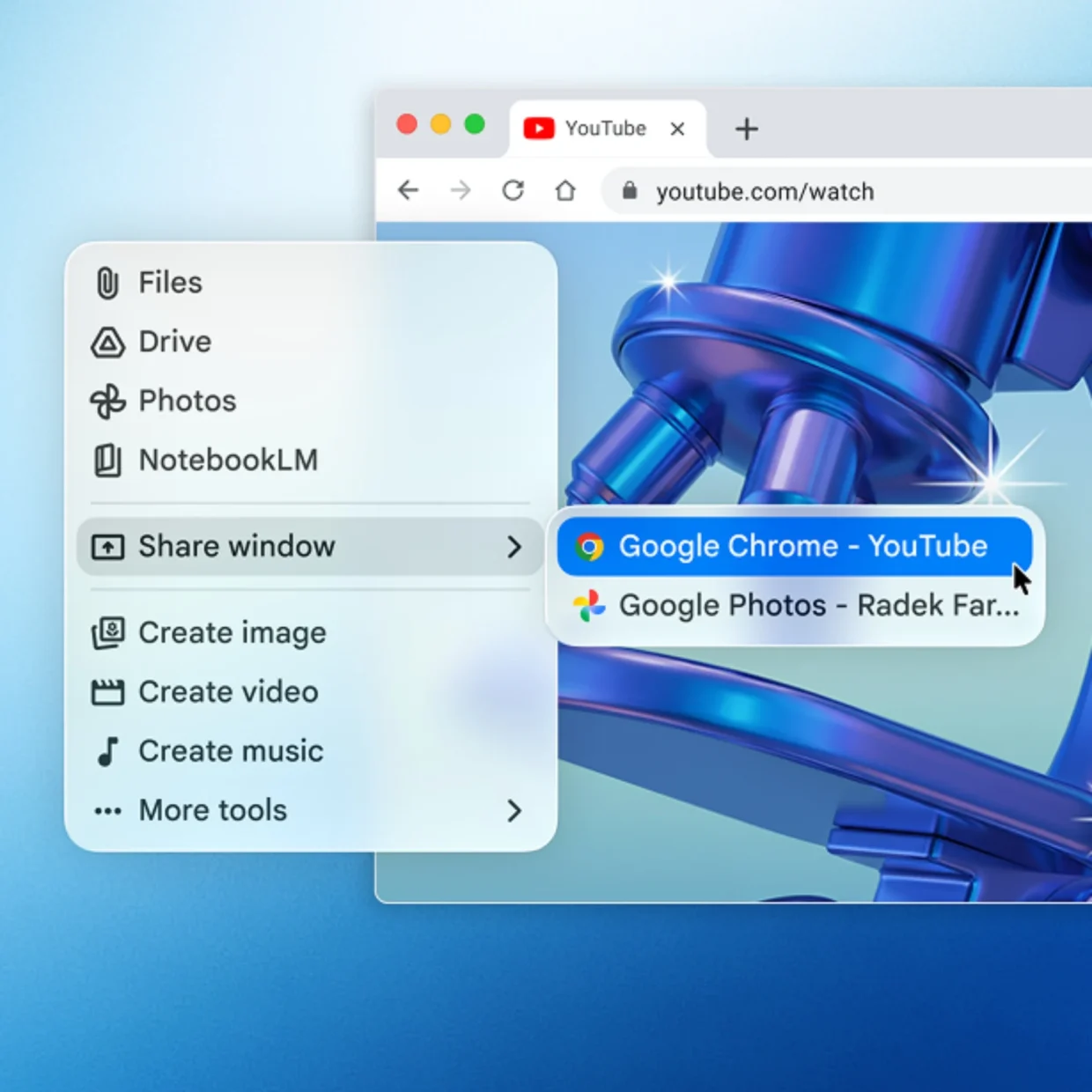The height and width of the screenshot is (1092, 1092).
Task: Select the YouTube browser tab
Action: point(603,129)
